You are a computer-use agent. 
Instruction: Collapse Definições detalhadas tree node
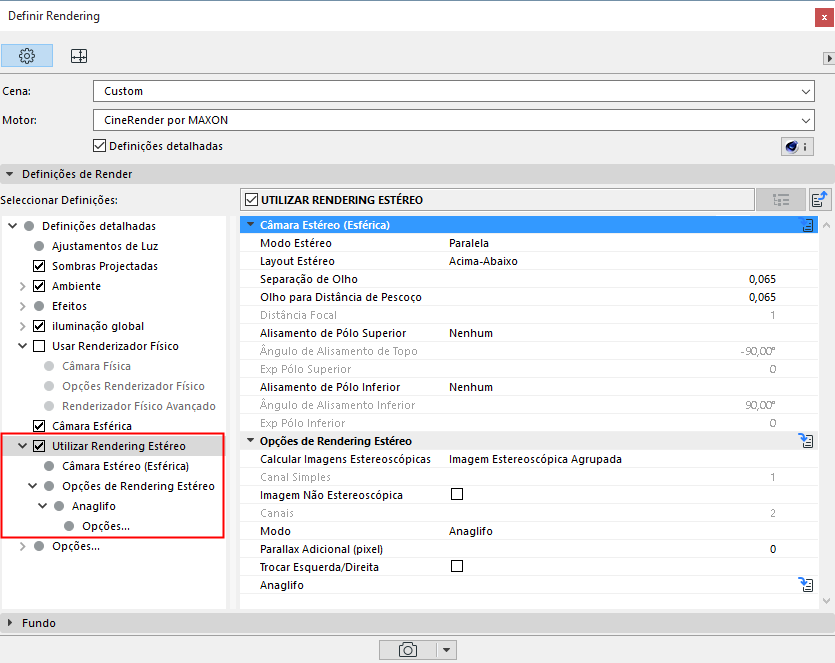click(x=13, y=226)
